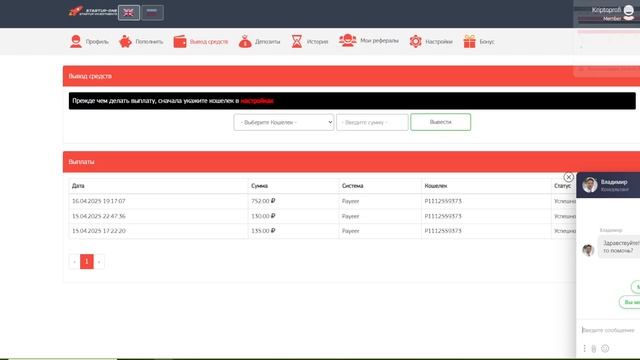Click the Вывести button

tap(440, 122)
